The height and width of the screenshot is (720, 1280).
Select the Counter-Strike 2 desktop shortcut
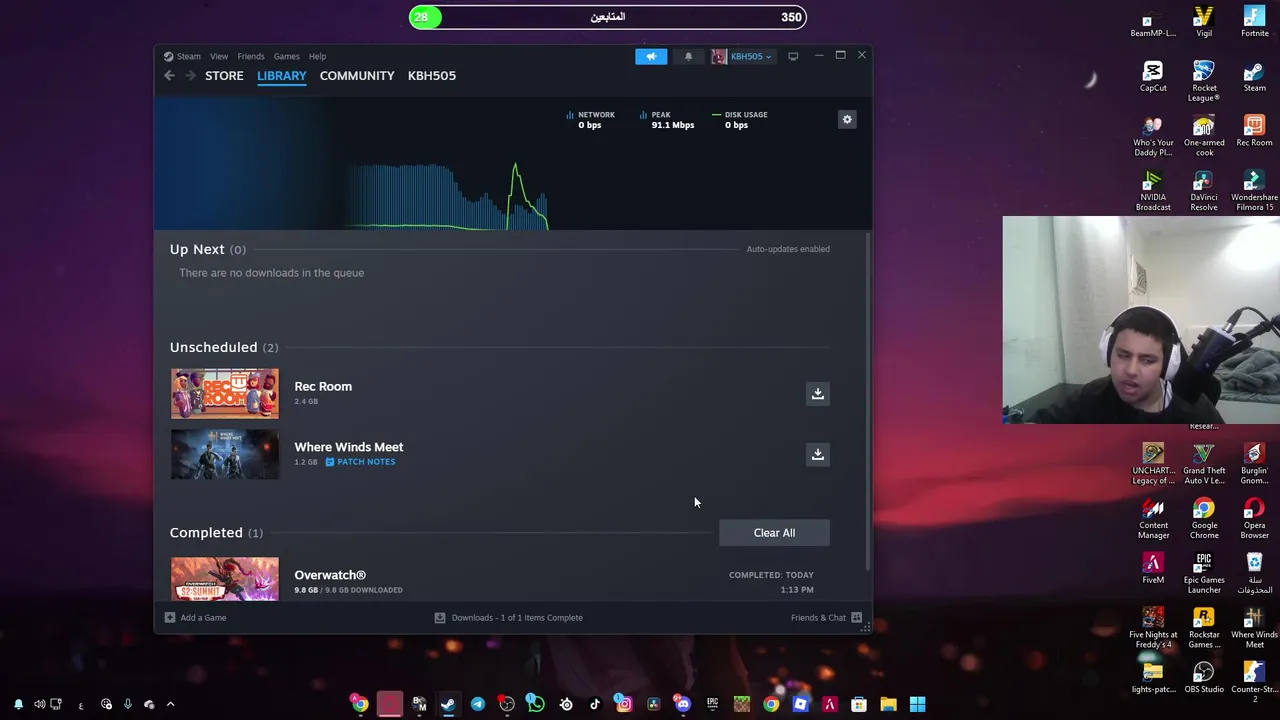(1254, 682)
